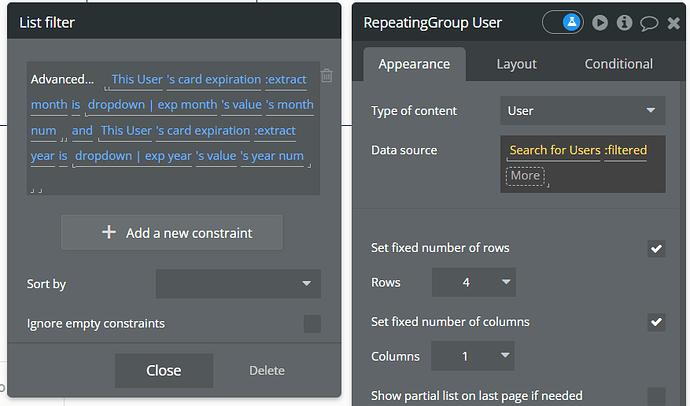Open the comment bubble icon
This screenshot has width=690, height=406.
649,22
